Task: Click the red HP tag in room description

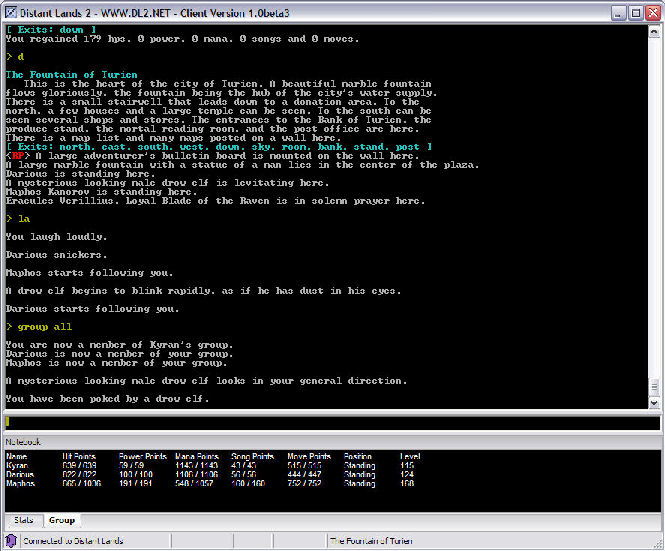Action: tap(17, 156)
